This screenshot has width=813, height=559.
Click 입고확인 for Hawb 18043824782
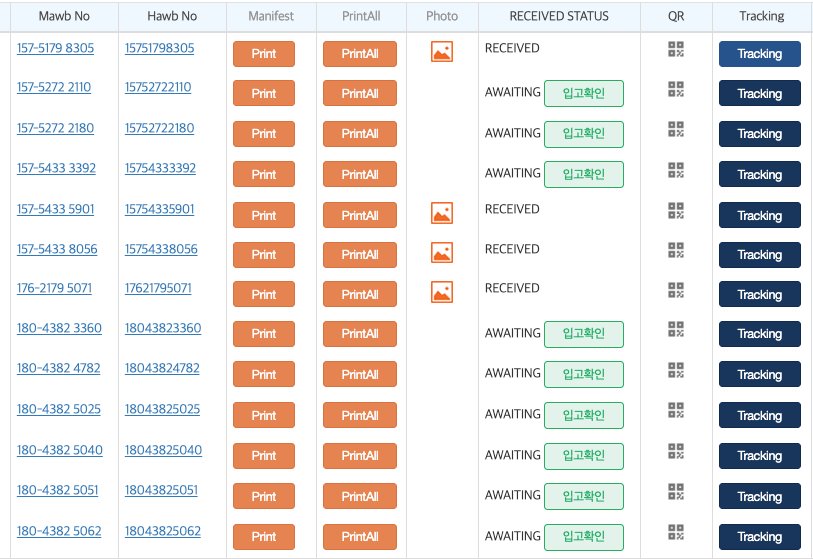point(583,374)
